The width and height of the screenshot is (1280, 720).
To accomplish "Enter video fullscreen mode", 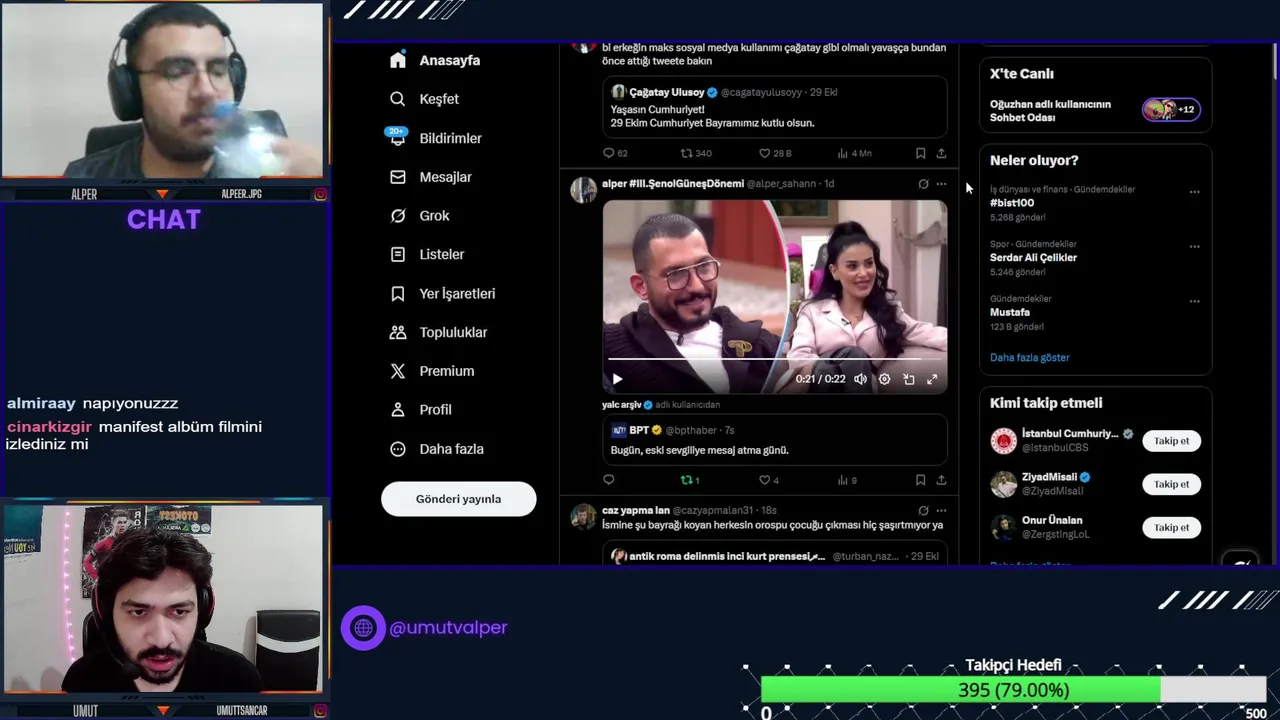I will tap(932, 379).
